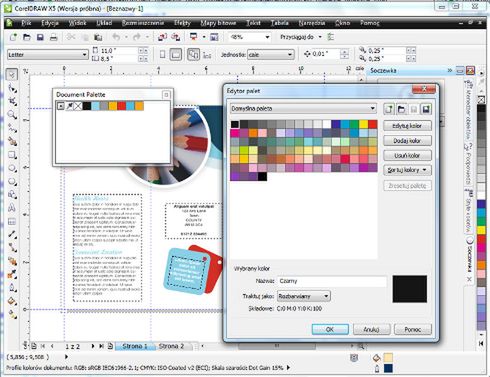
Task: Click the Nazwa color name field
Action: 332,281
